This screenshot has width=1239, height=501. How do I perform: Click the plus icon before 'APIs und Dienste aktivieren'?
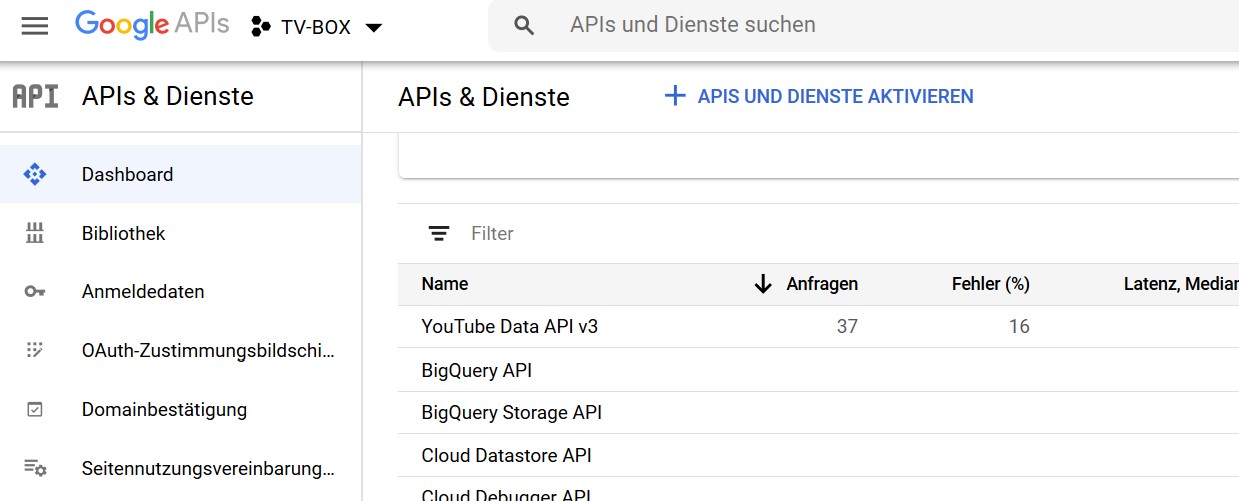click(675, 96)
